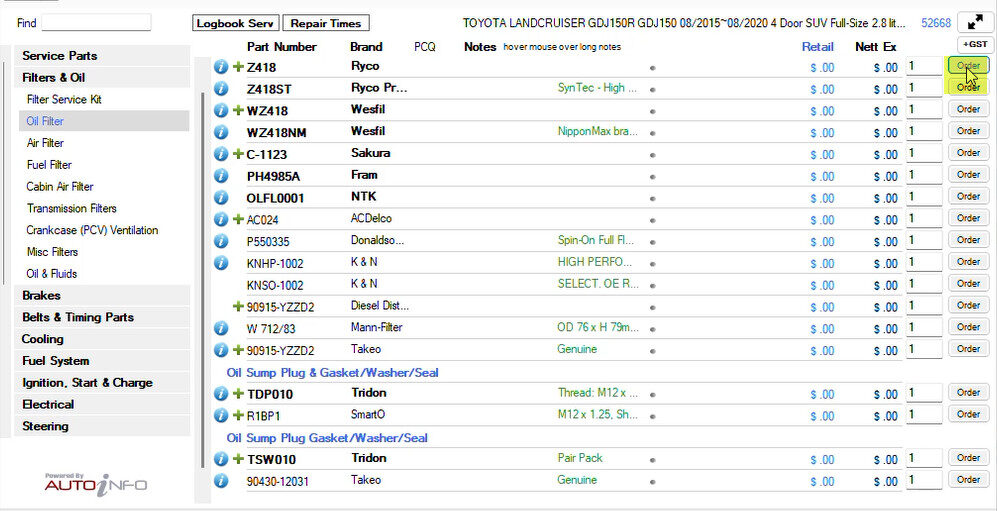Open info icon for R1BP1 SmartO

221,416
